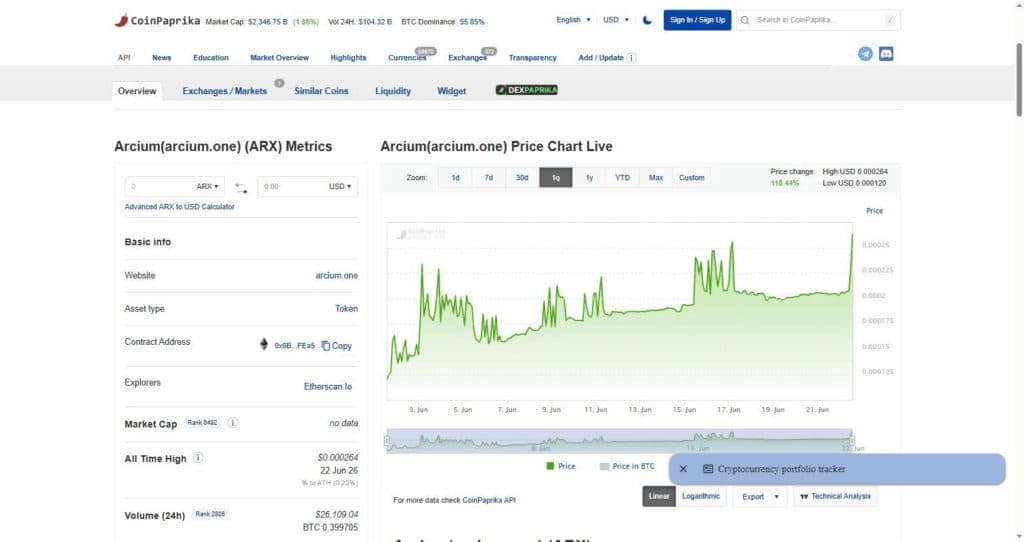This screenshot has width=1024, height=542.
Task: Copy the contract address
Action: [336, 345]
